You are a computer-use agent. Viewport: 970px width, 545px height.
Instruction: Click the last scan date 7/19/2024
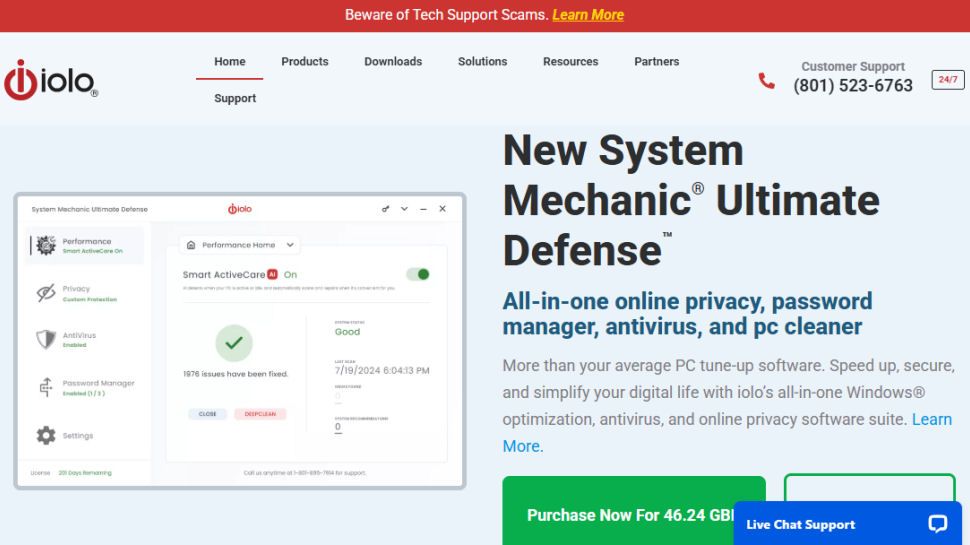(382, 370)
